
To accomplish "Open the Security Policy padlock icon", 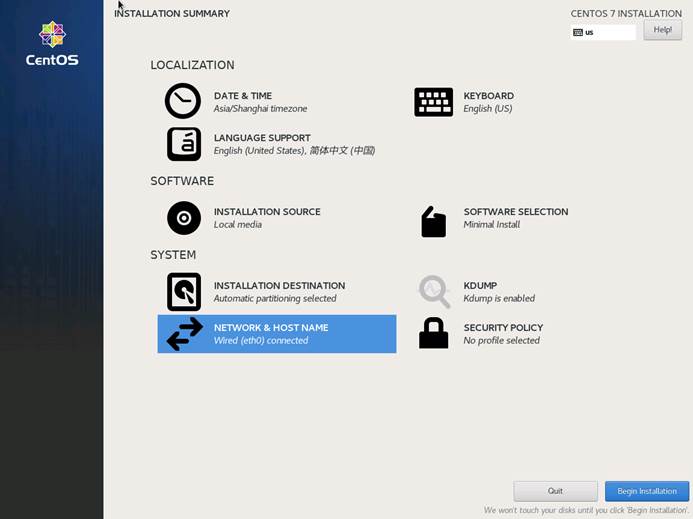I will click(x=433, y=333).
